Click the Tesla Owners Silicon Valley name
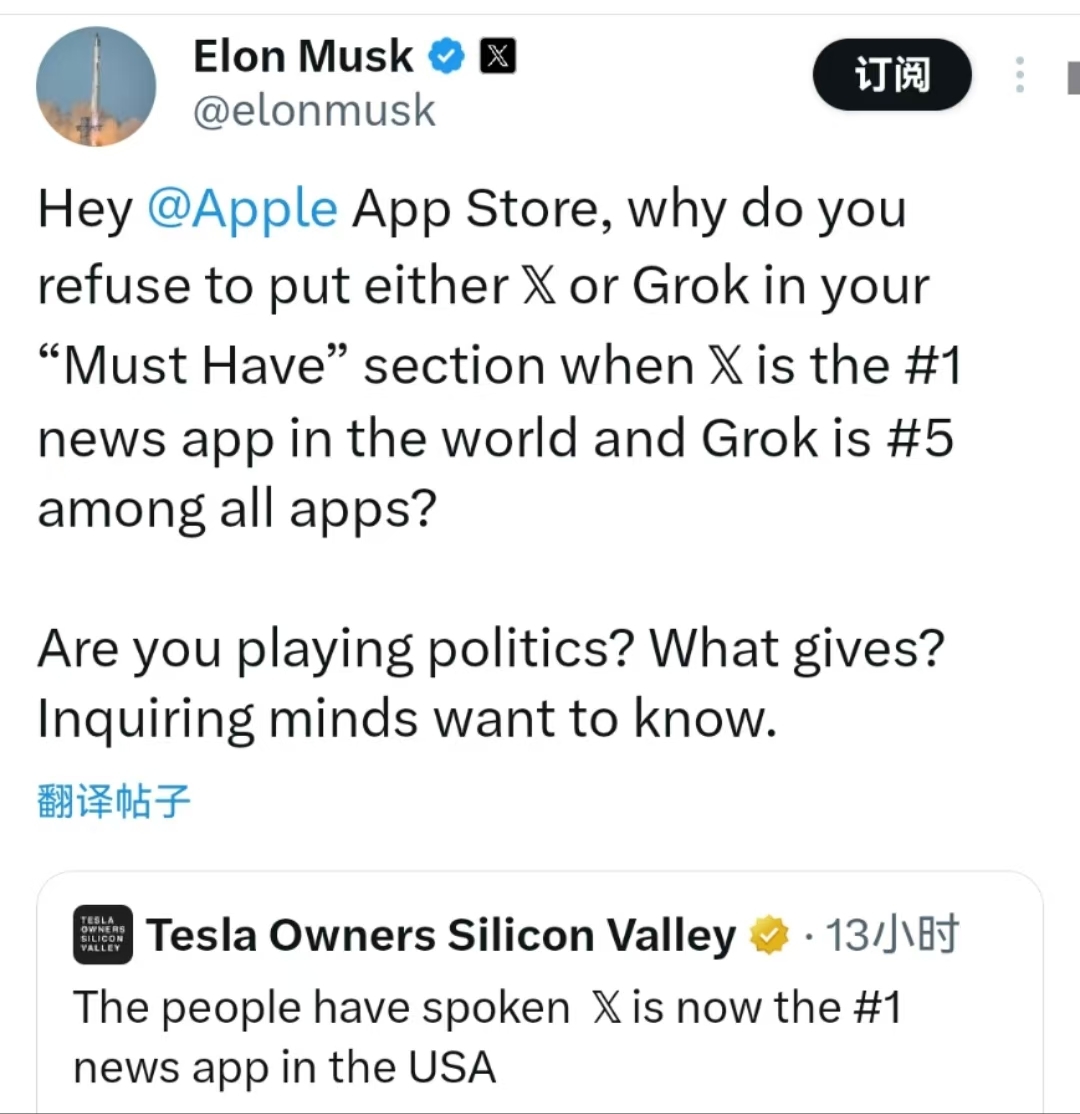This screenshot has width=1080, height=1114. 440,936
